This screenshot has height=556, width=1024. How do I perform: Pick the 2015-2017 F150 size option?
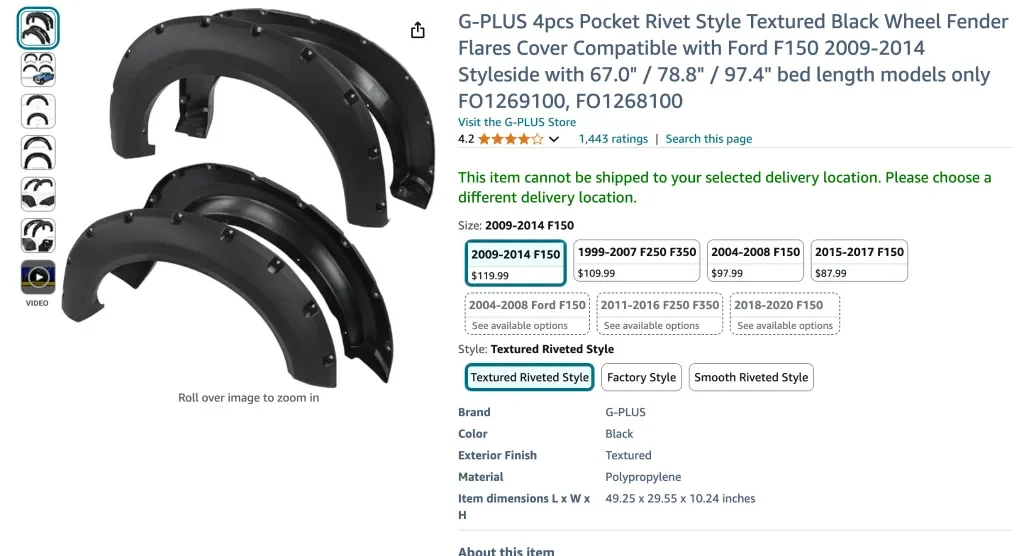point(859,262)
